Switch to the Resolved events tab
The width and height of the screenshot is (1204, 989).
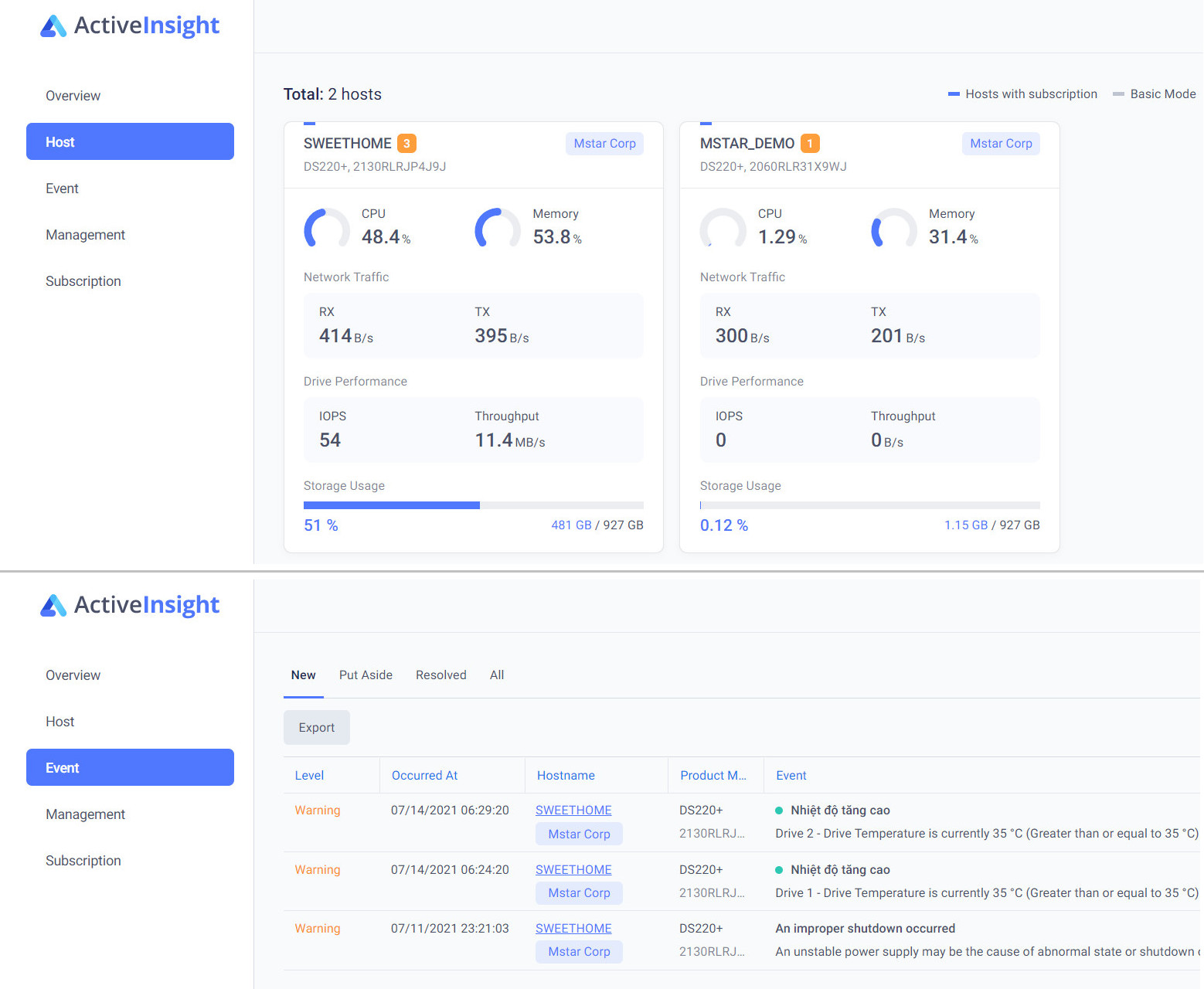click(x=440, y=675)
